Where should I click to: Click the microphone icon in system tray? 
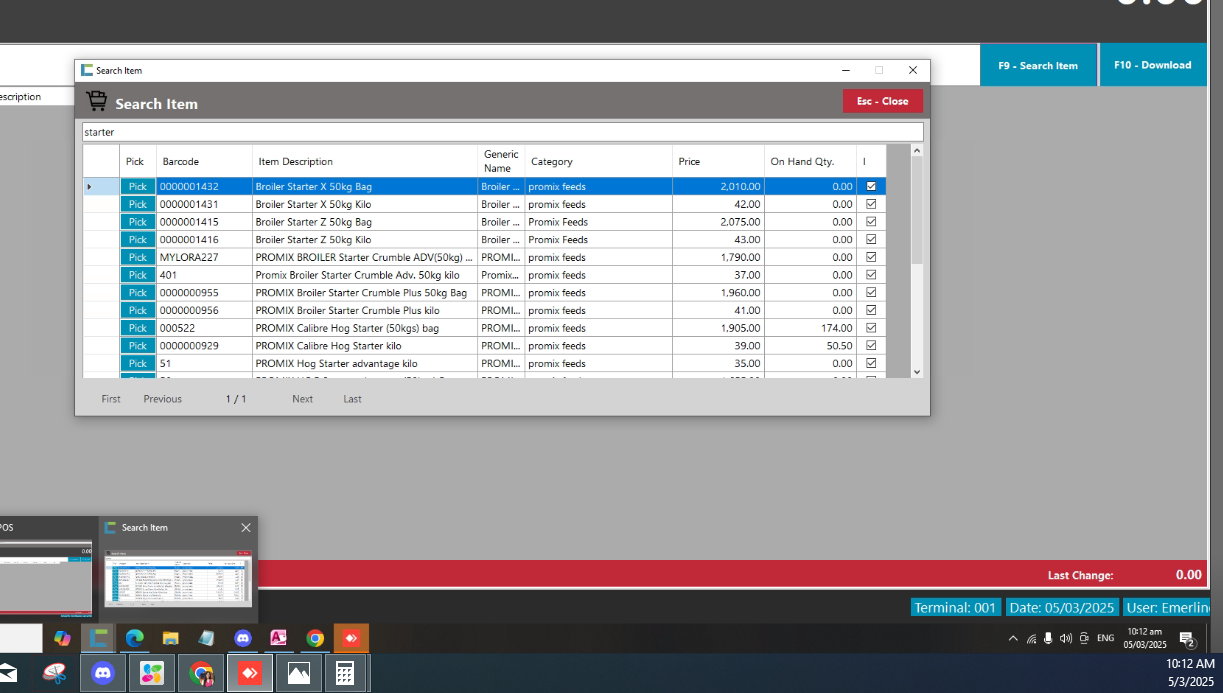coord(1048,638)
